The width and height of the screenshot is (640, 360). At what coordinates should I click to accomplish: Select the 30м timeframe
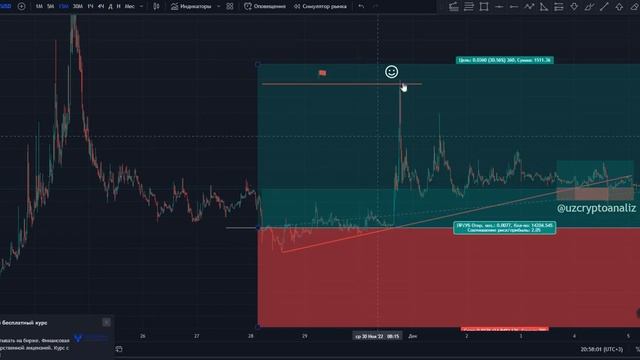point(78,6)
